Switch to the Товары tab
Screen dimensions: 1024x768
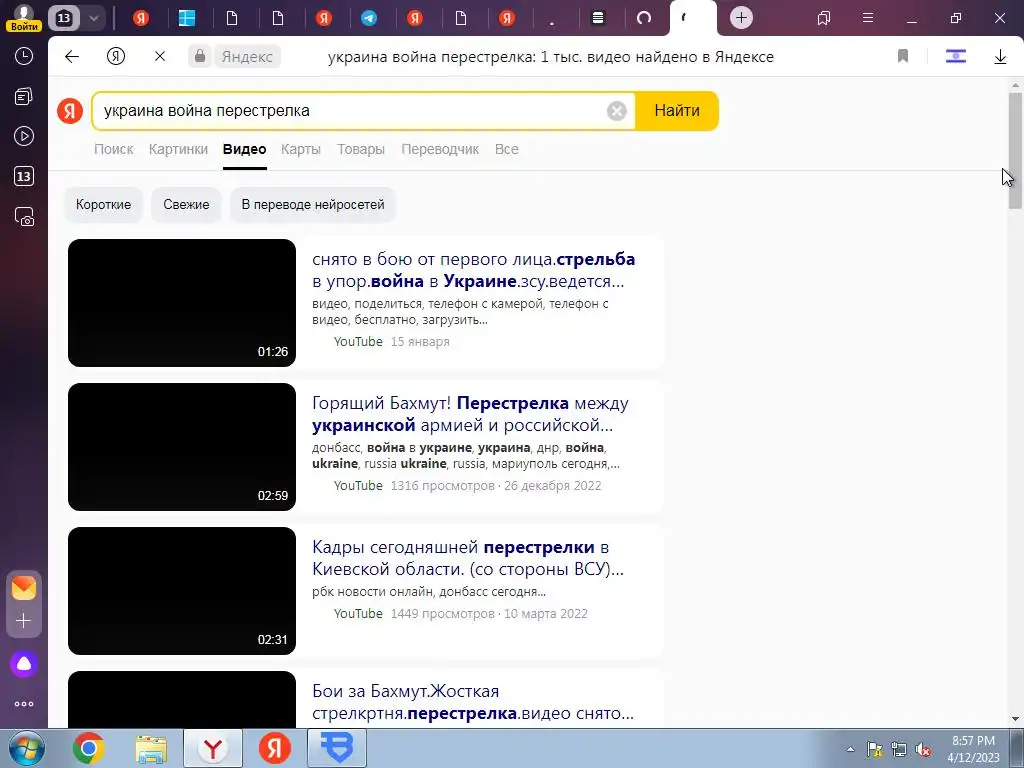pos(360,150)
